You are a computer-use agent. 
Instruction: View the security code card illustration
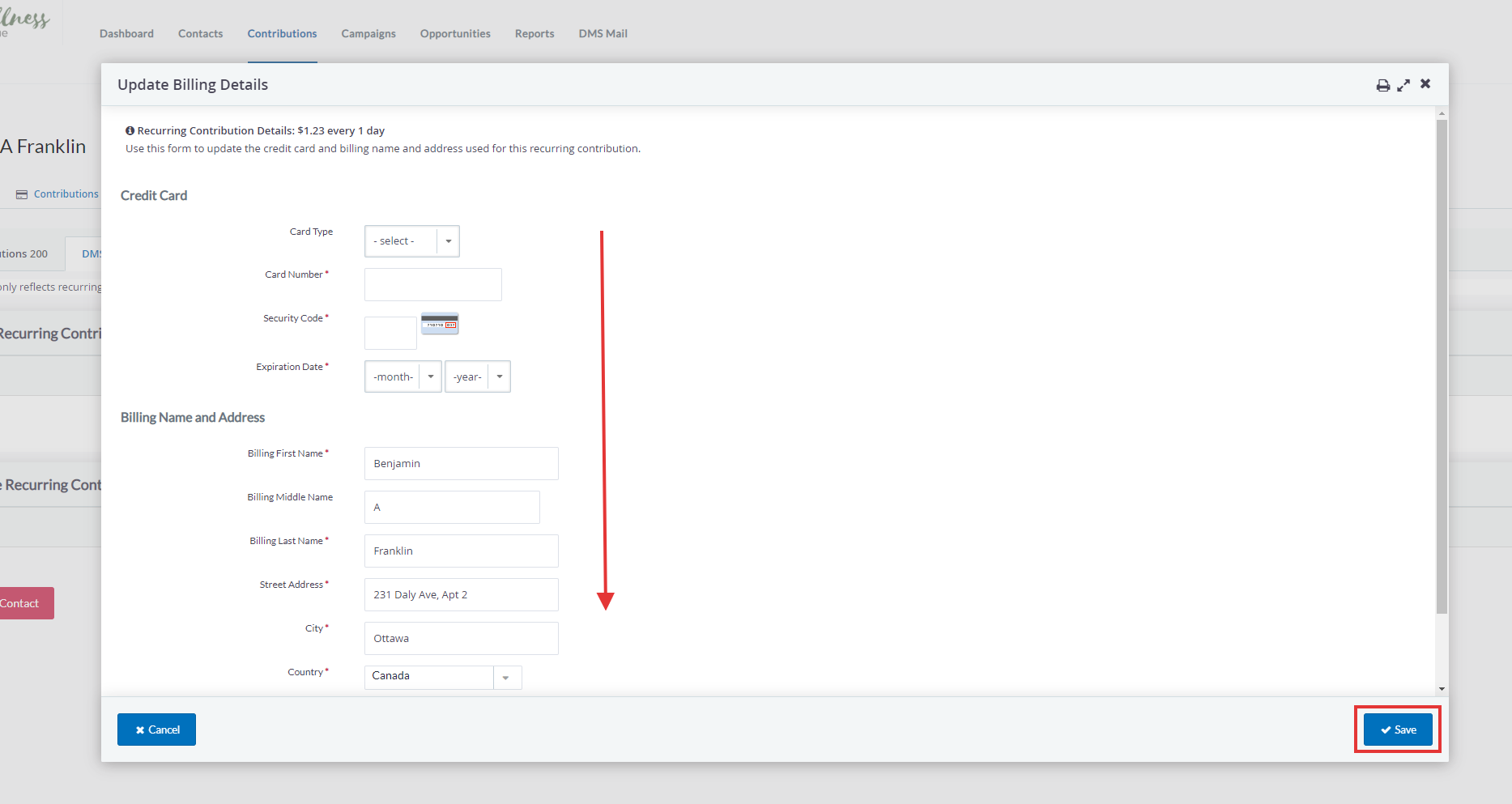point(440,323)
